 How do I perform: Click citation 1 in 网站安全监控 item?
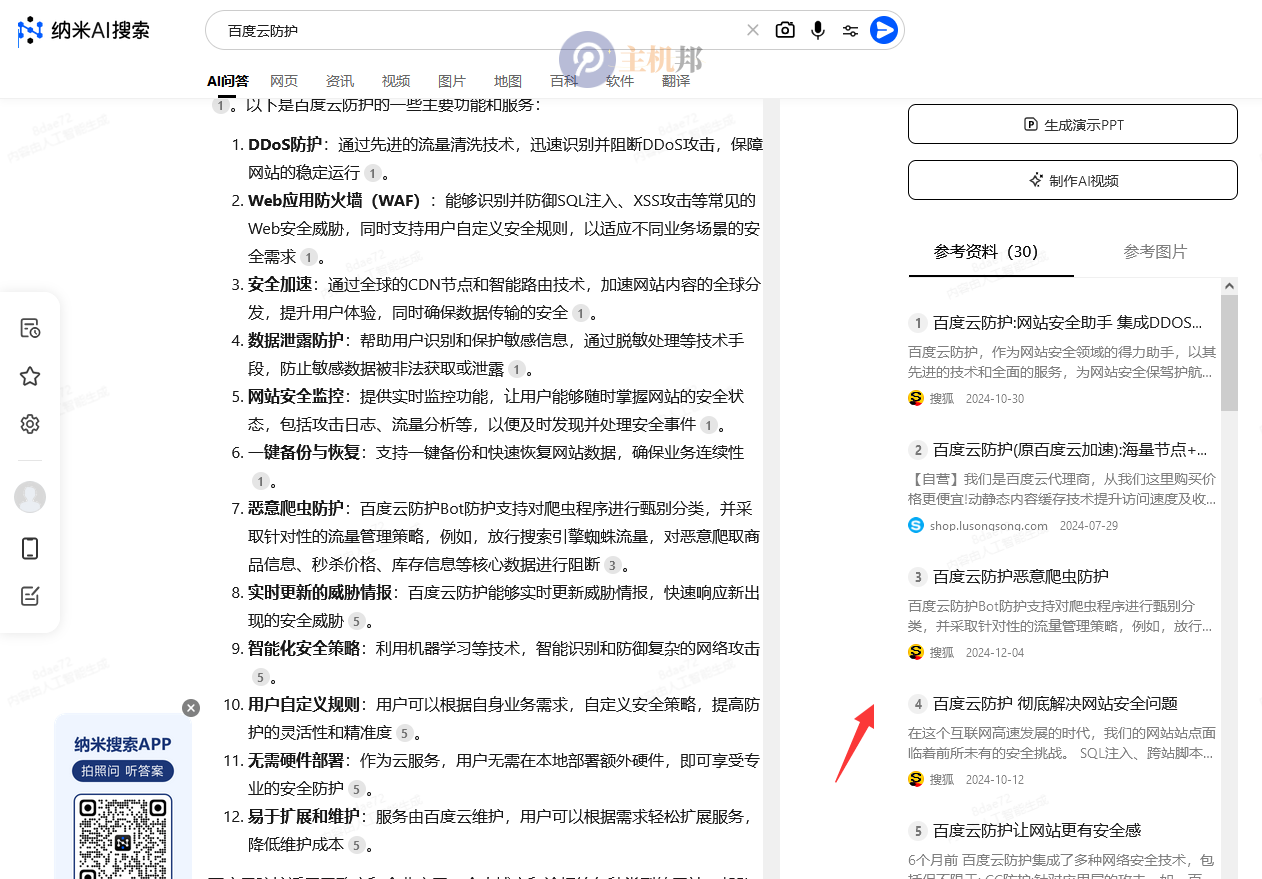tap(709, 425)
